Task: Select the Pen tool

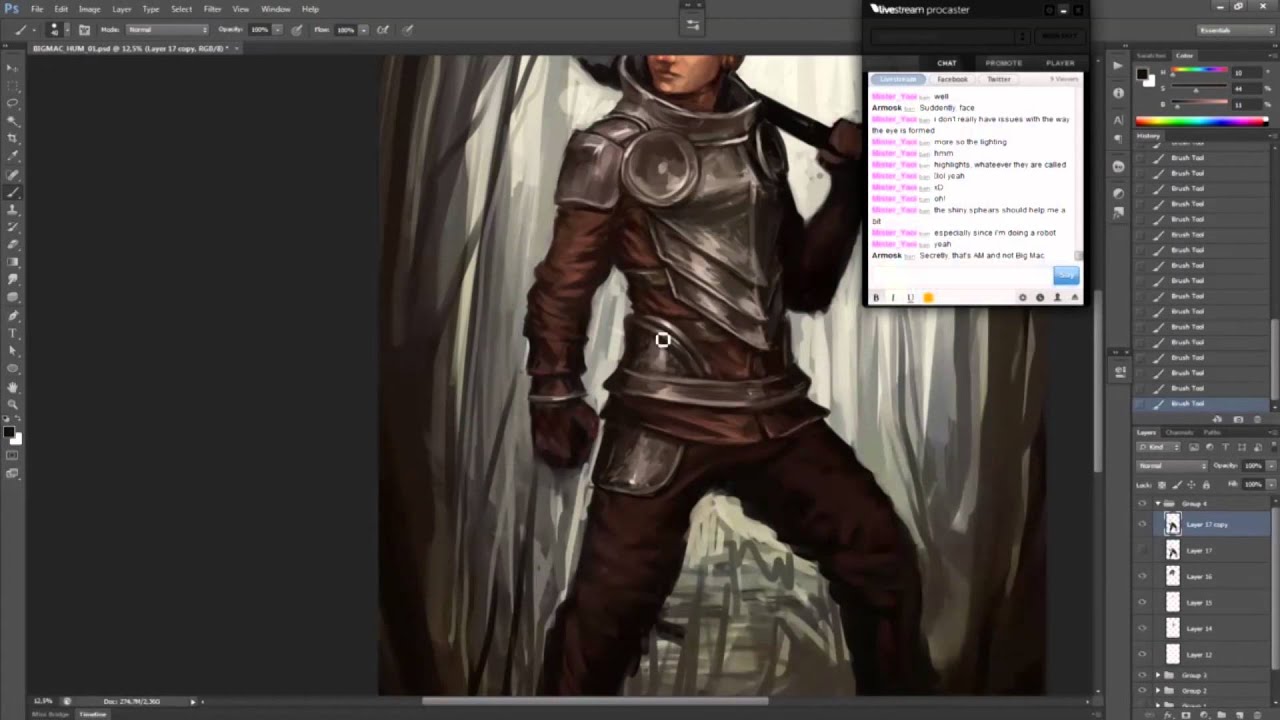Action: [x=13, y=315]
